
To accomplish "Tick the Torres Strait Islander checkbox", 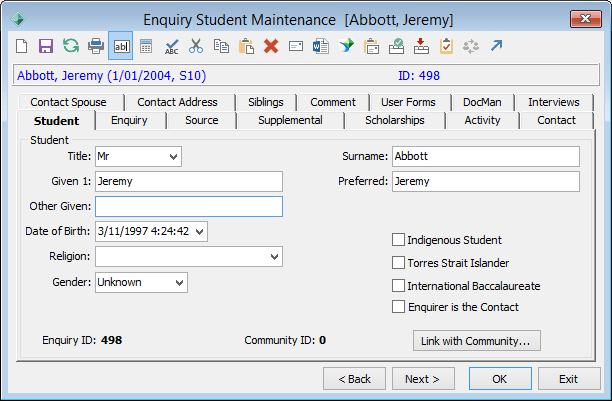I will coord(398,263).
